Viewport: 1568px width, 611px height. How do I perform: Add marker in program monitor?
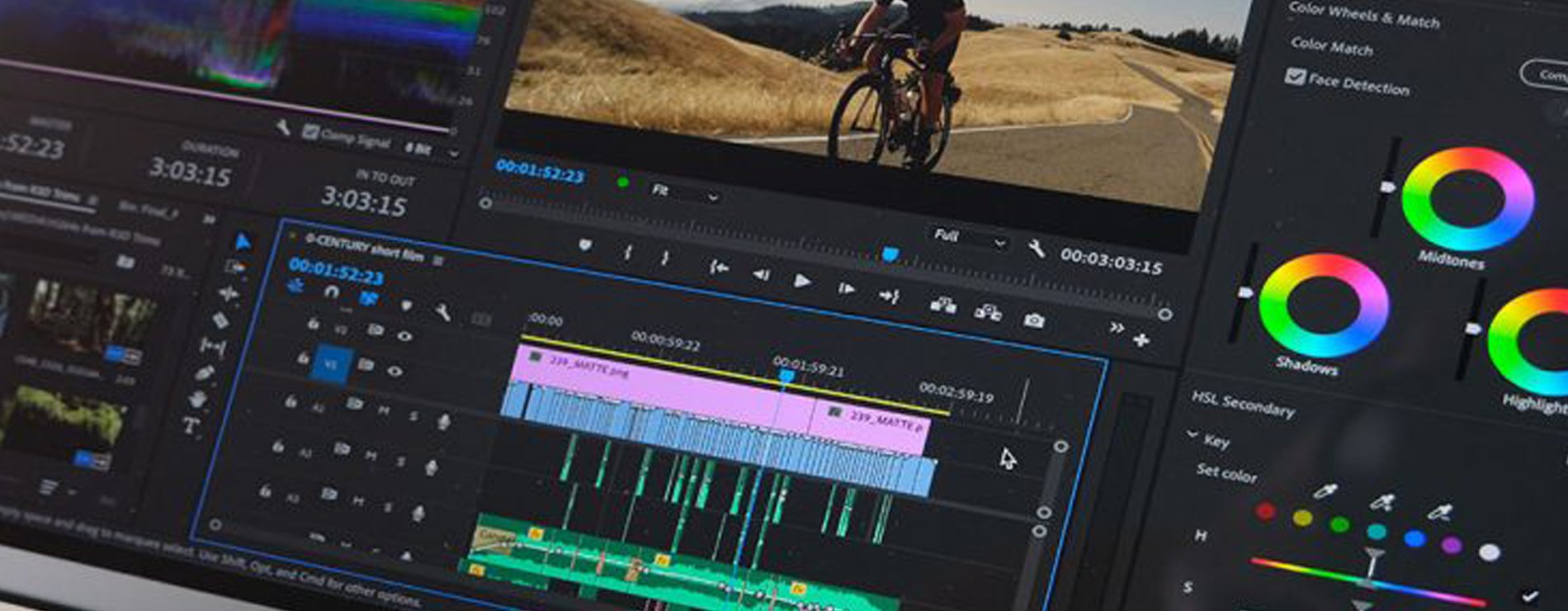[x=584, y=245]
